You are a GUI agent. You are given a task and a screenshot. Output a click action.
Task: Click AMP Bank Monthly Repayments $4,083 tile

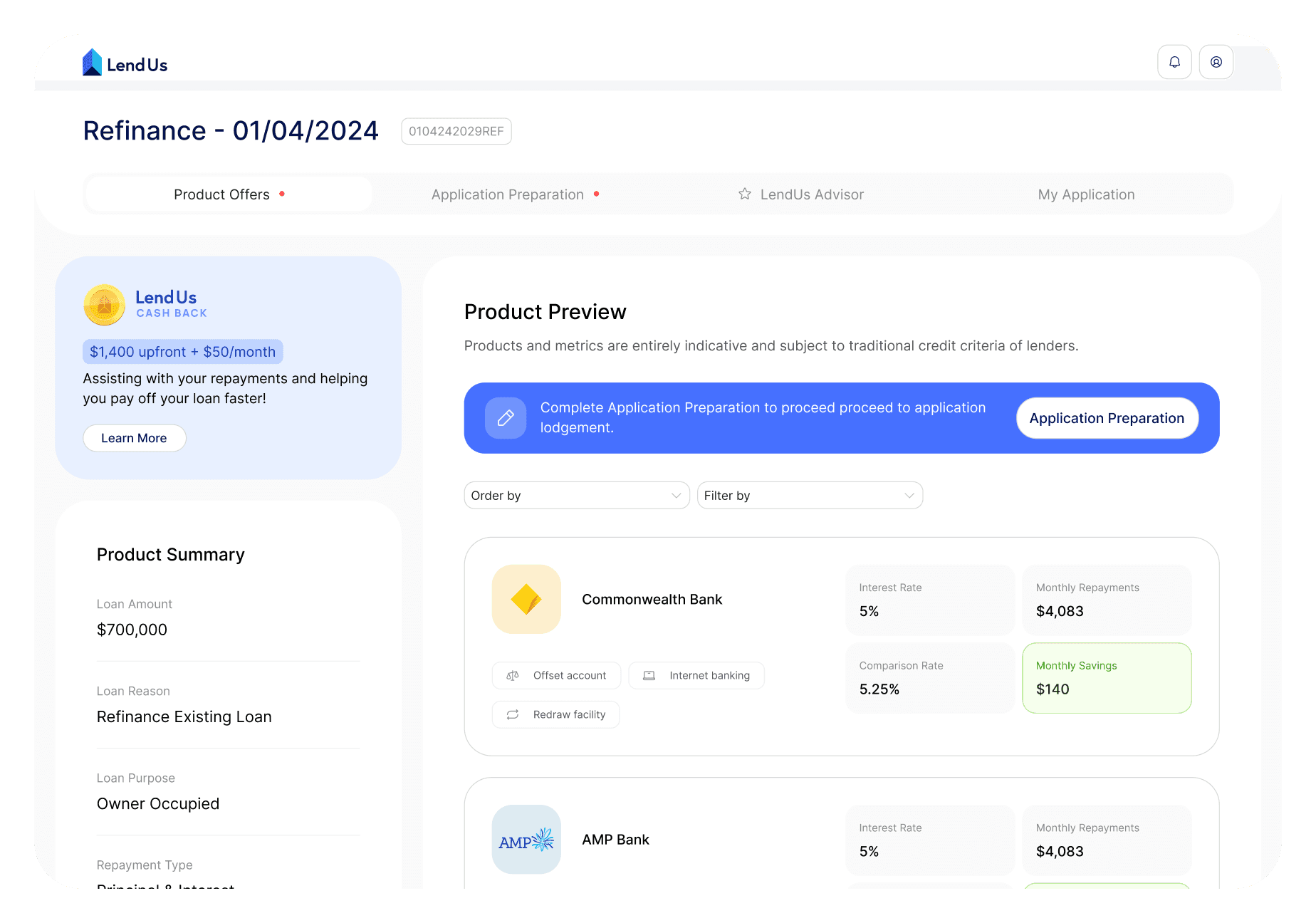pyautogui.click(x=1107, y=840)
